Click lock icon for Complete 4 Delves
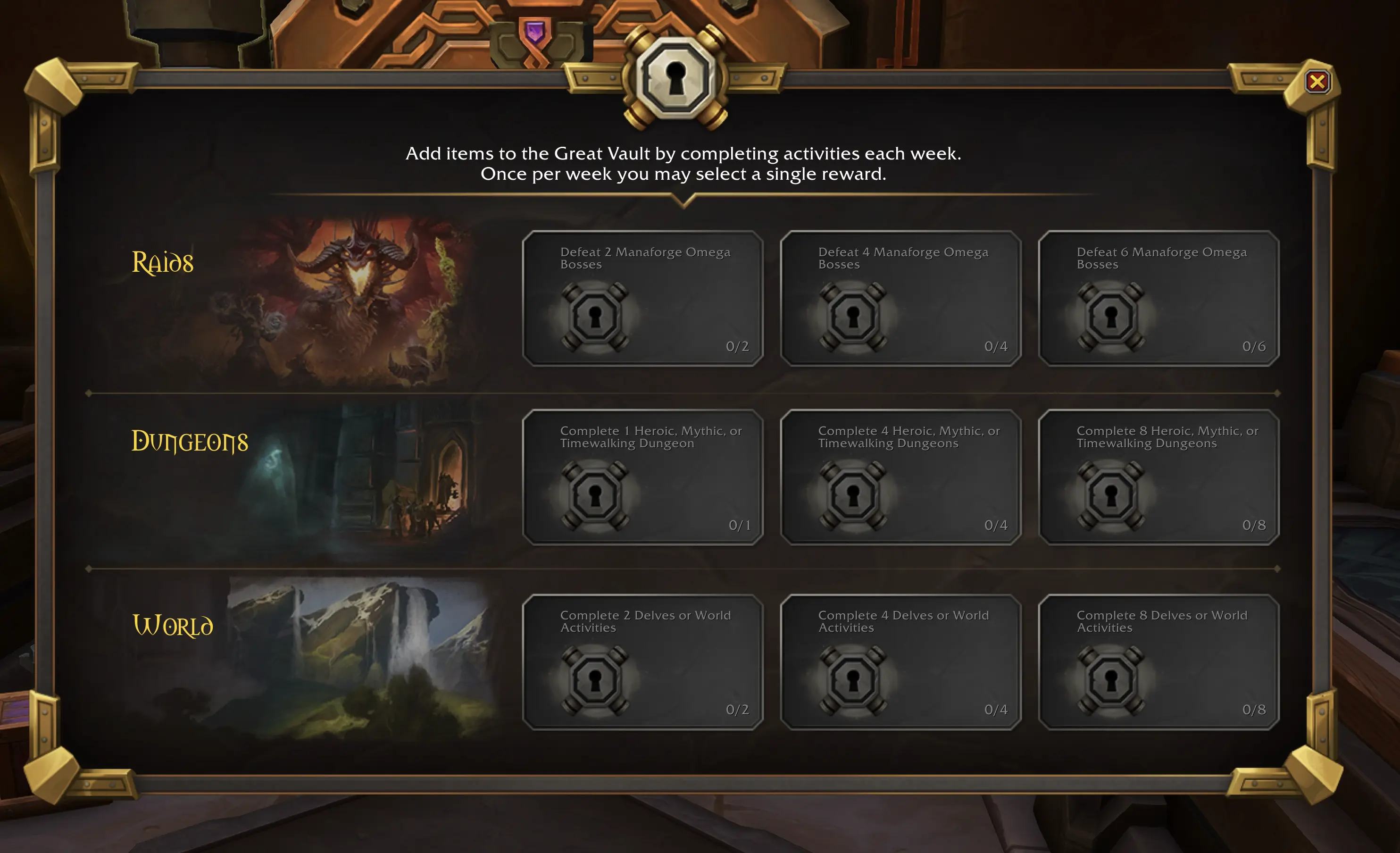Image resolution: width=1400 pixels, height=853 pixels. point(852,680)
